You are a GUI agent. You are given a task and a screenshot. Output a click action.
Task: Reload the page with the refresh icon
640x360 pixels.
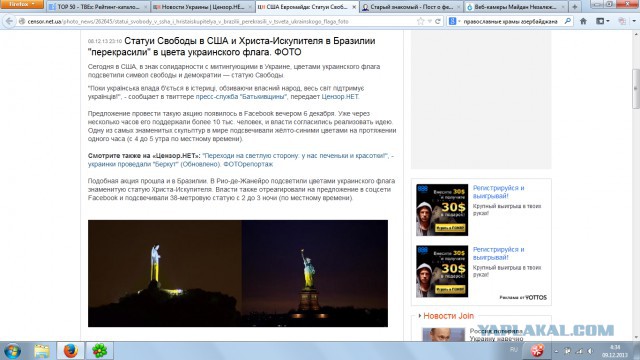[x=438, y=21]
